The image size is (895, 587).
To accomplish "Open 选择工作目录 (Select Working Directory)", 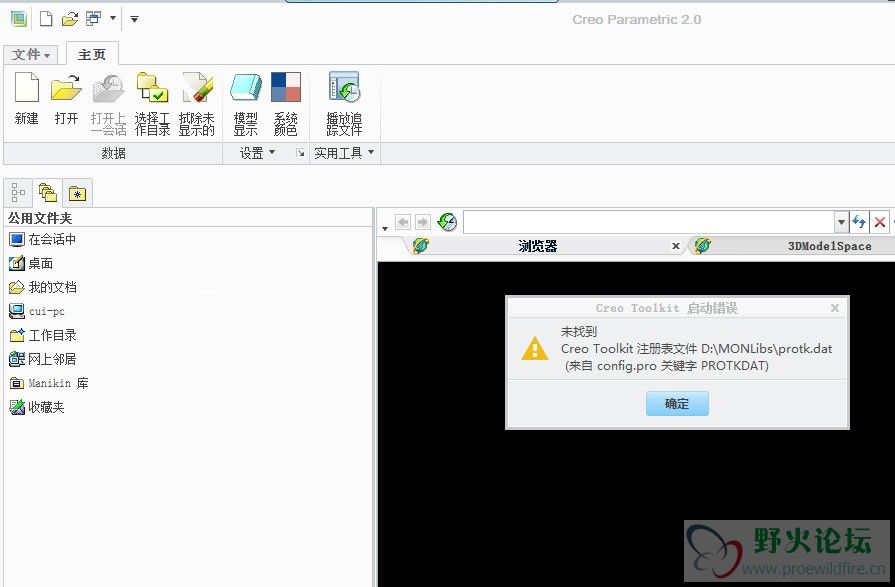I will coord(152,104).
